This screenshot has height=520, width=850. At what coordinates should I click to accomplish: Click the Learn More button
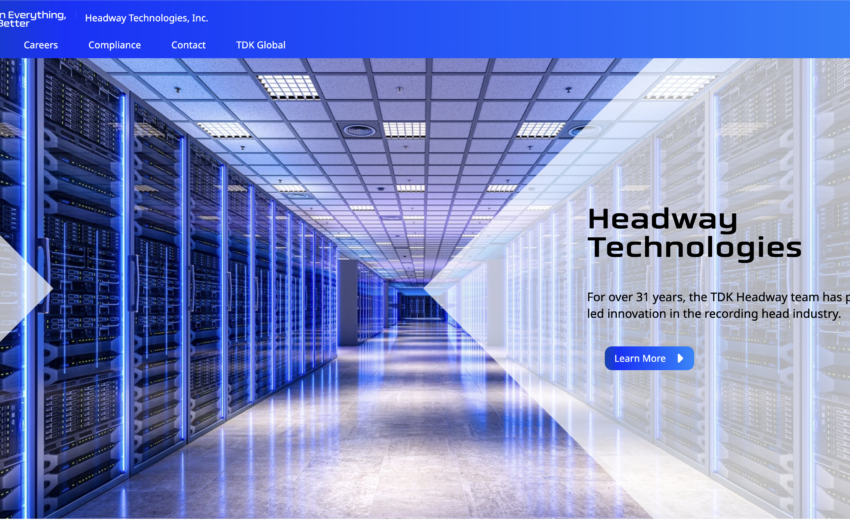point(649,358)
